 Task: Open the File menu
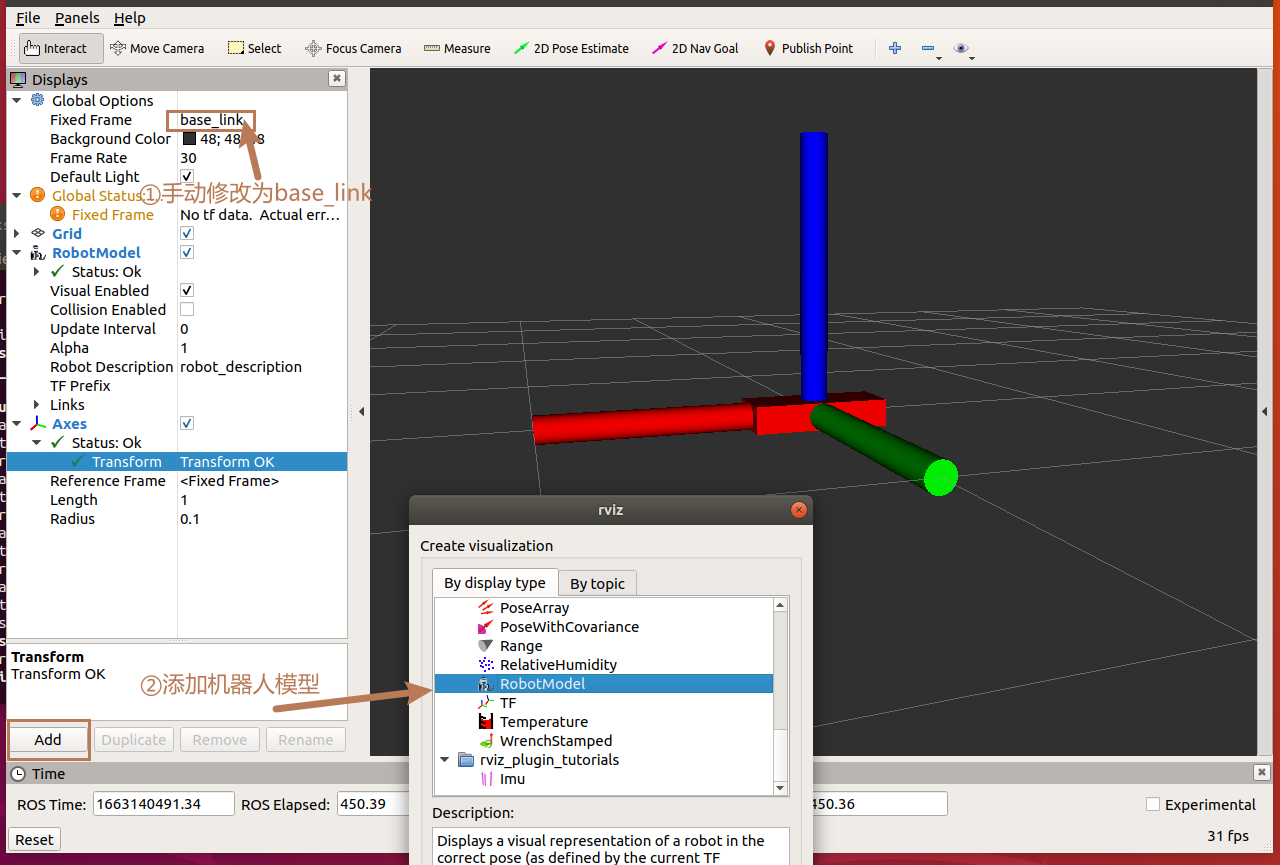coord(28,18)
